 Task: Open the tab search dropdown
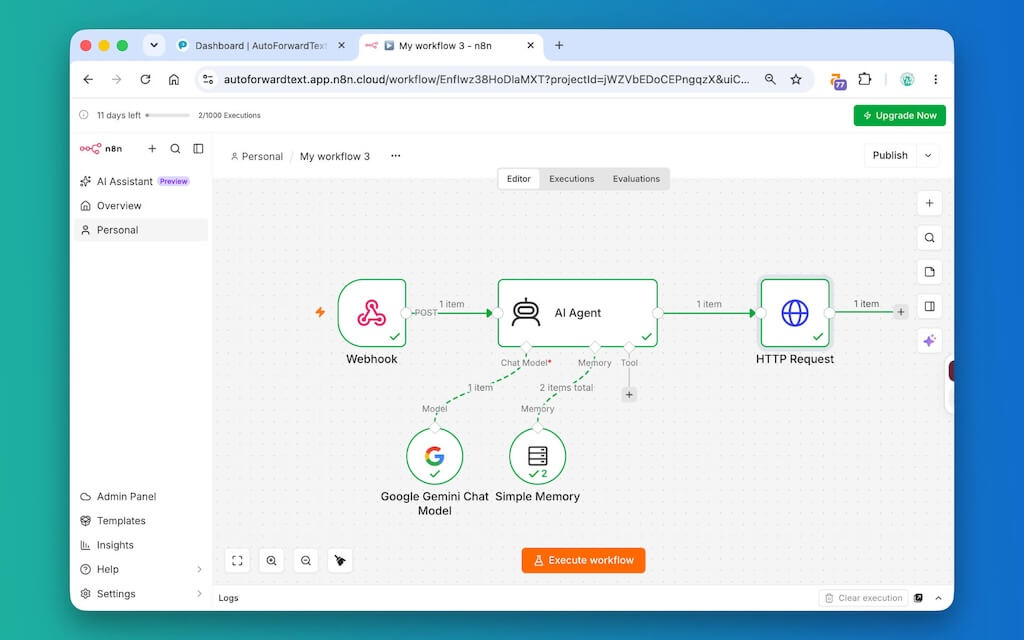click(154, 45)
